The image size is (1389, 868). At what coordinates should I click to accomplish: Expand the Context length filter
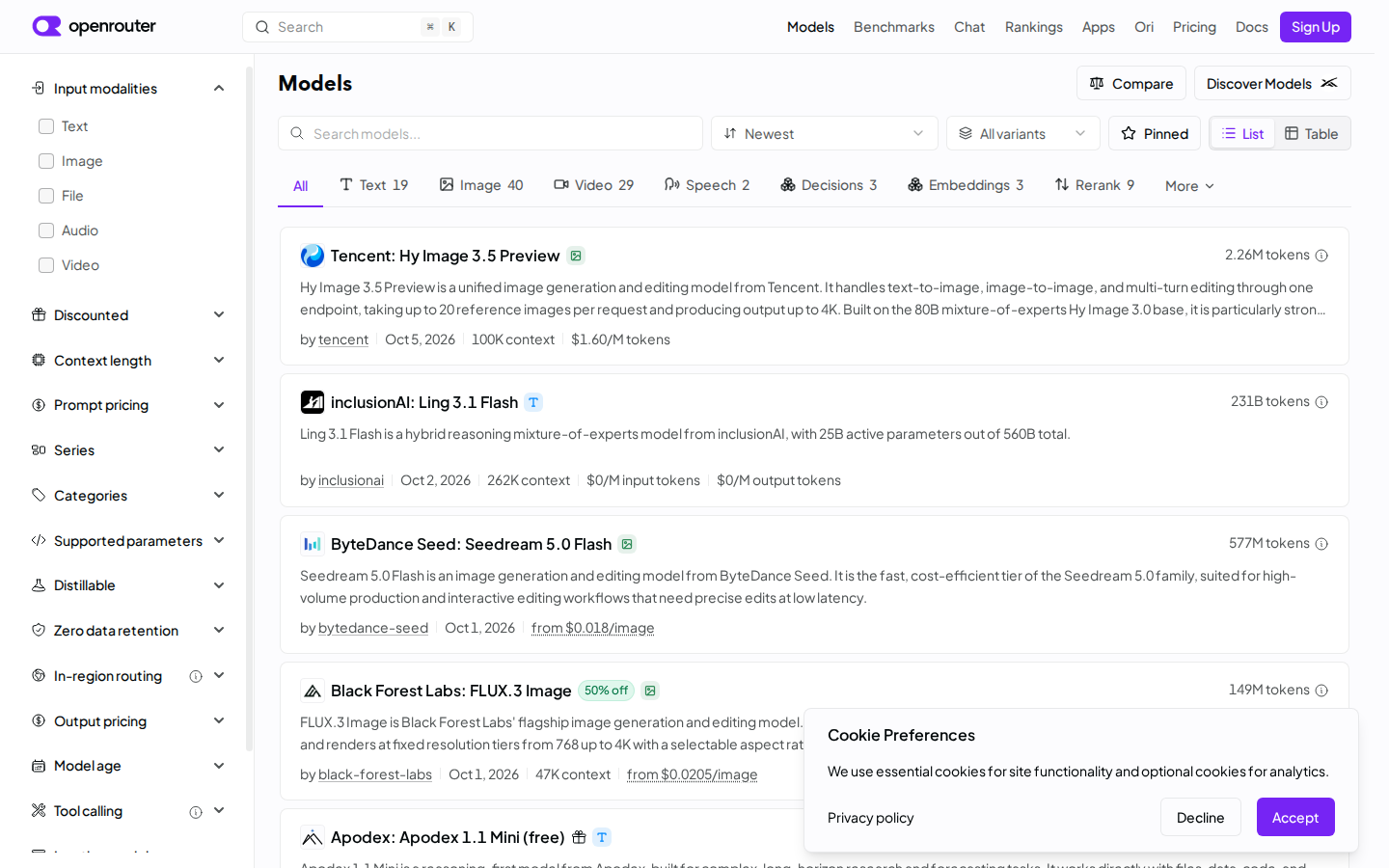(x=219, y=360)
